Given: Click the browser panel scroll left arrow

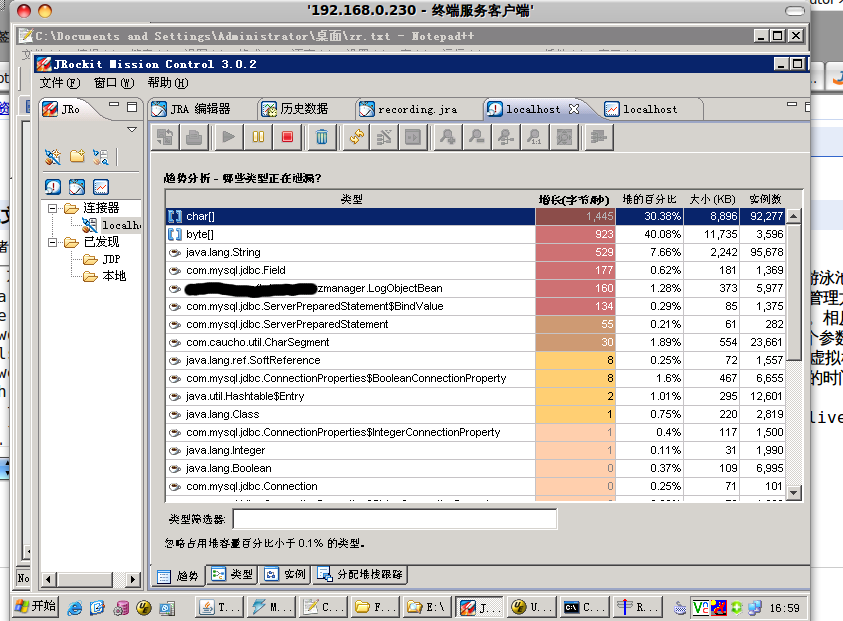Looking at the screenshot, I should [x=49, y=579].
